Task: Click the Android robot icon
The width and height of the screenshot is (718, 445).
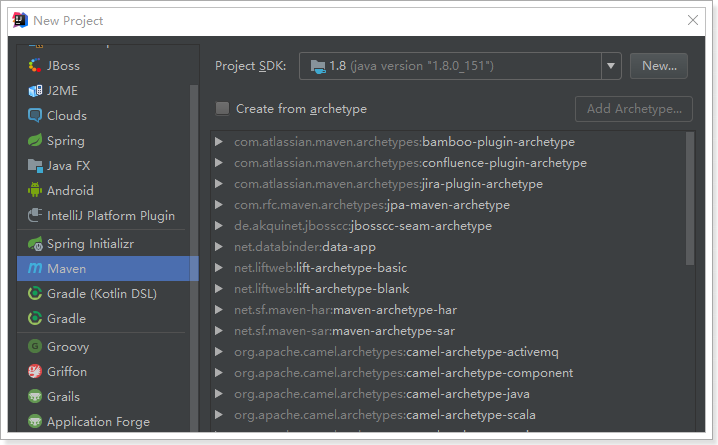Action: point(36,191)
